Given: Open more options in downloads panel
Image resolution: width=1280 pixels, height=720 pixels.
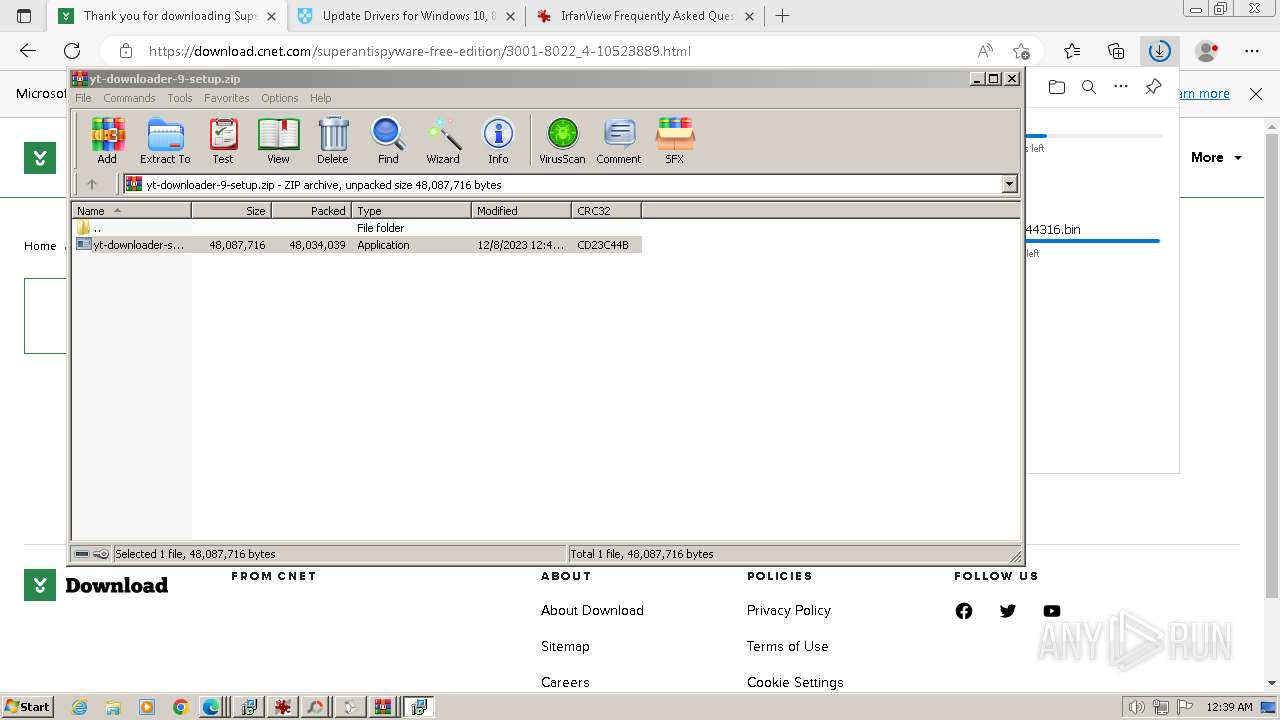Looking at the screenshot, I should pos(1121,87).
